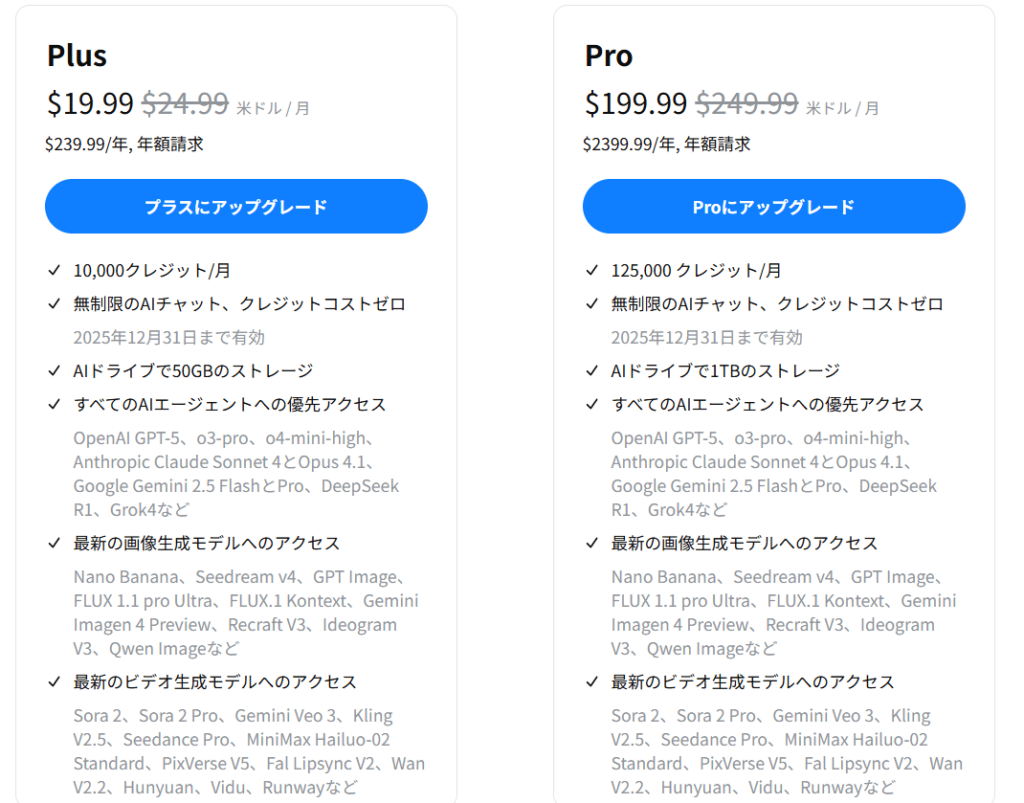Click the $239.99/年 annual billing text
Viewport: 1024px width, 803px height.
(124, 144)
